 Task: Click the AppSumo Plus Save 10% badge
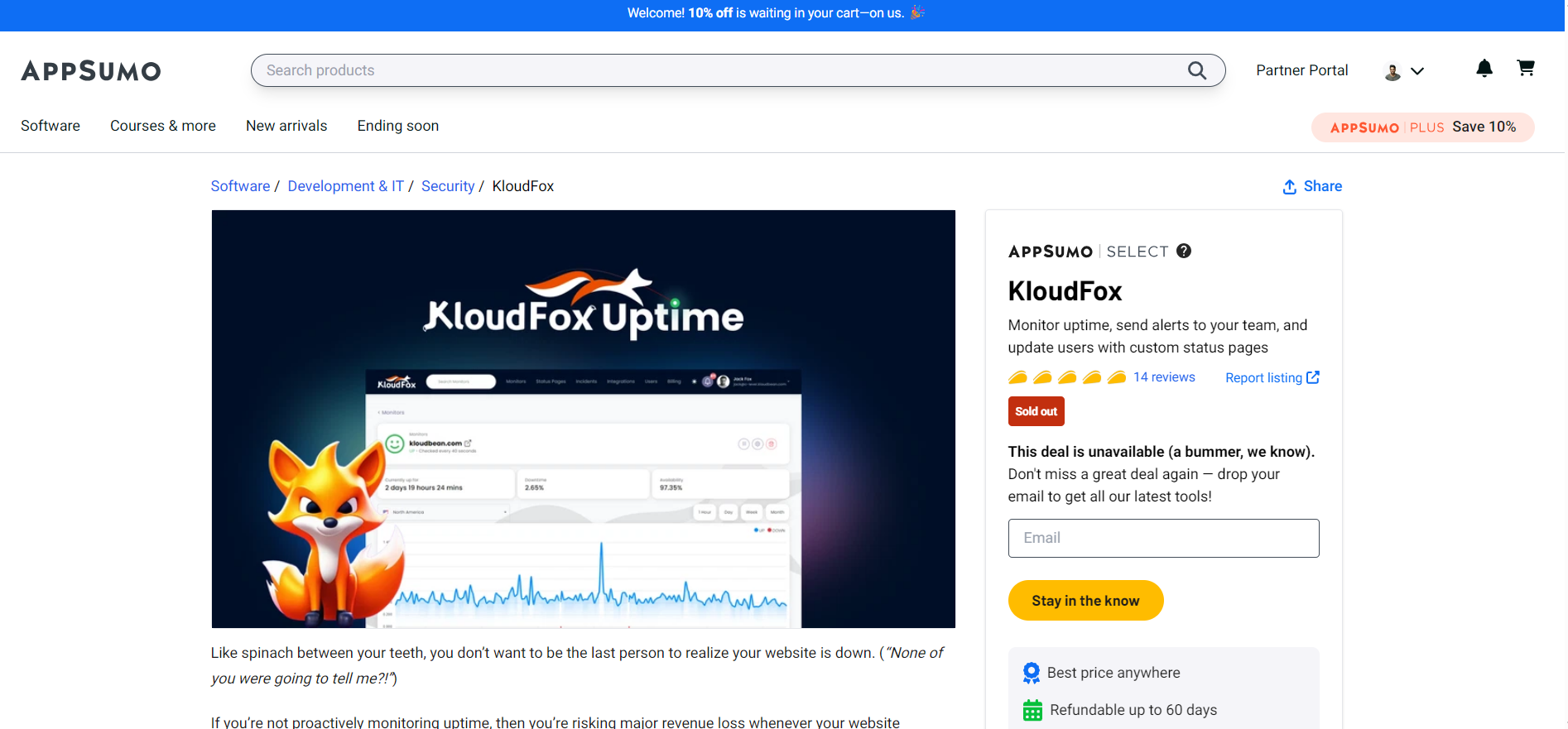[x=1422, y=127]
